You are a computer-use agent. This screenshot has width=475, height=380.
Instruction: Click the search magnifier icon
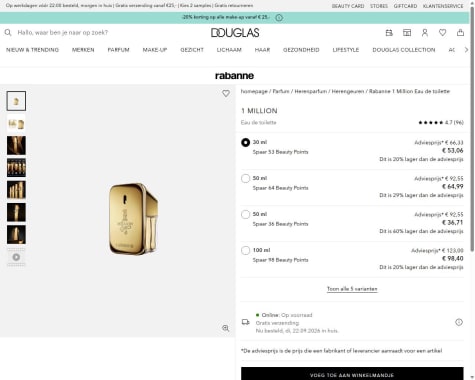click(8, 32)
